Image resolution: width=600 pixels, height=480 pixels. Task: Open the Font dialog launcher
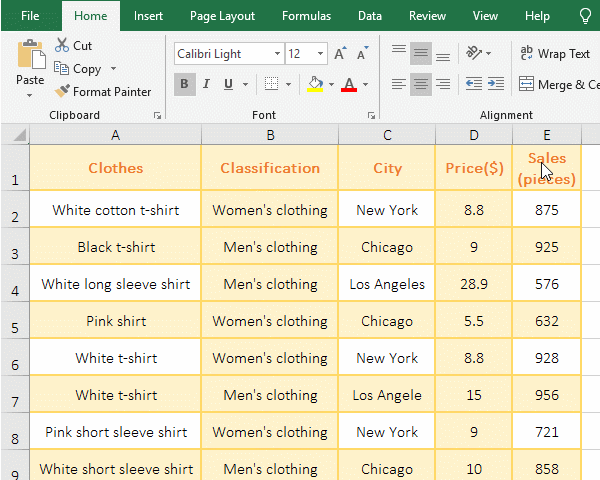coord(371,116)
